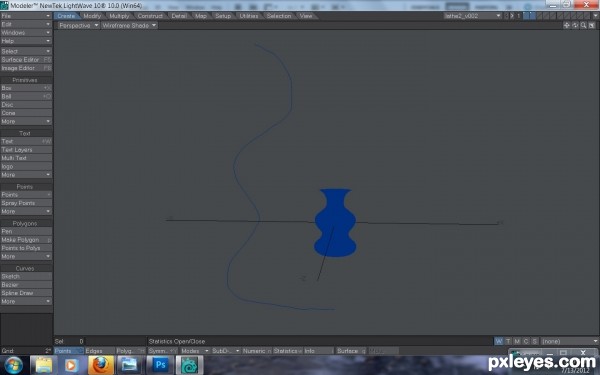Open the Surface Editor
This screenshot has width=600, height=375.
tap(26, 60)
